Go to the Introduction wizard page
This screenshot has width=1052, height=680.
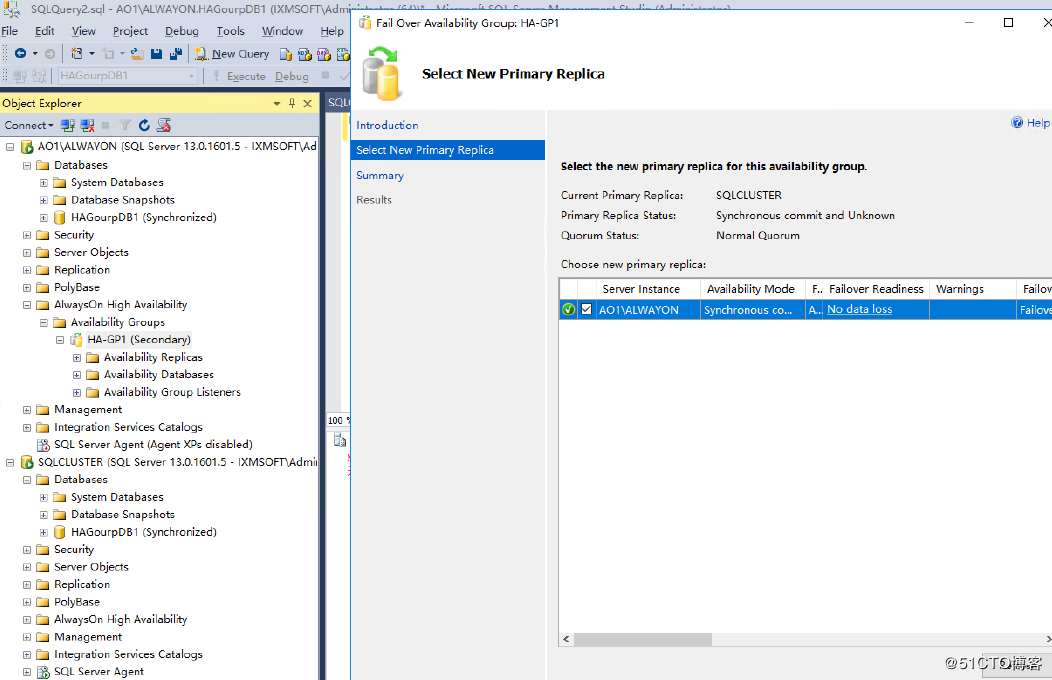pyautogui.click(x=387, y=125)
